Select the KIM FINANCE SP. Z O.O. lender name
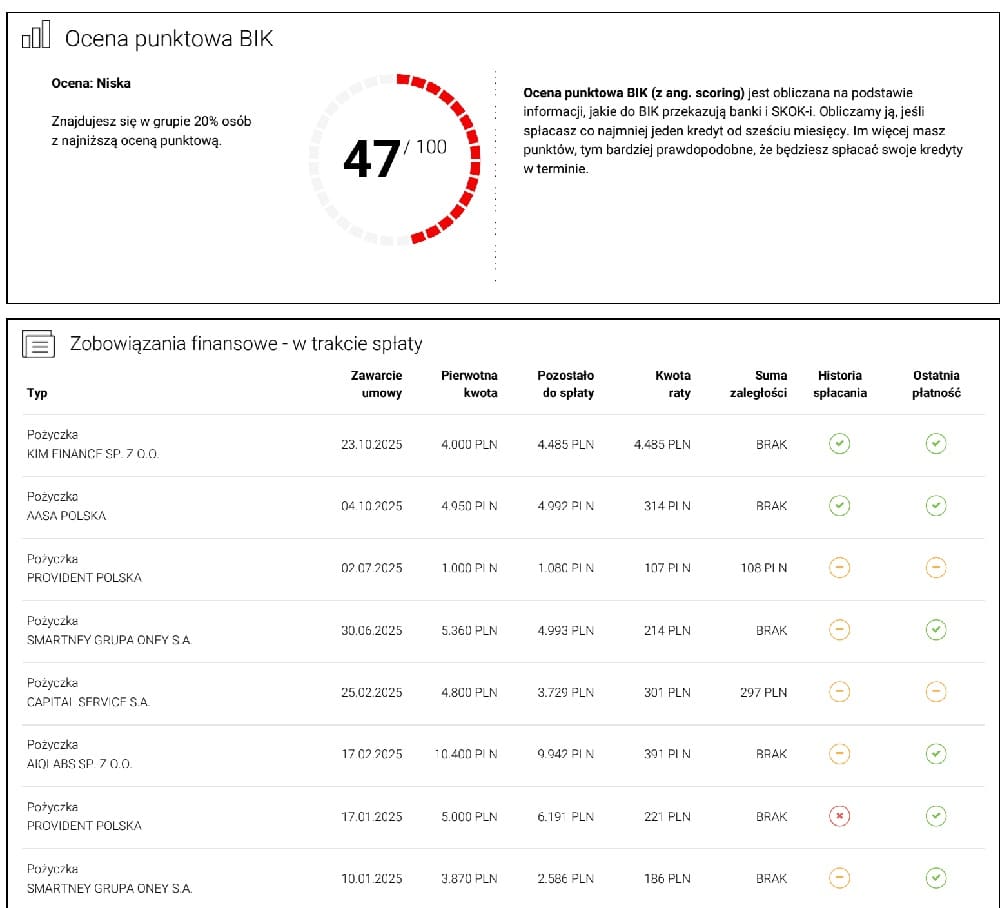The height and width of the screenshot is (908, 1000). coord(93,454)
